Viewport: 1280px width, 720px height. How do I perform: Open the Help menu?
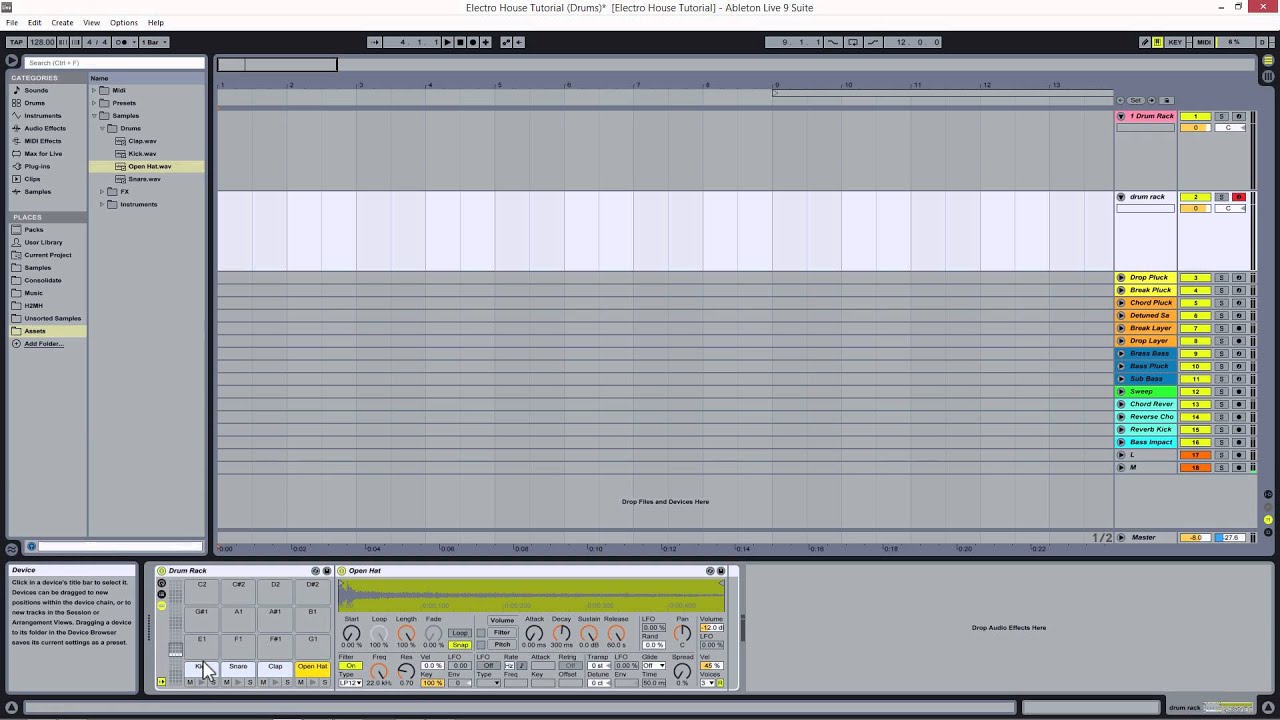pos(156,22)
